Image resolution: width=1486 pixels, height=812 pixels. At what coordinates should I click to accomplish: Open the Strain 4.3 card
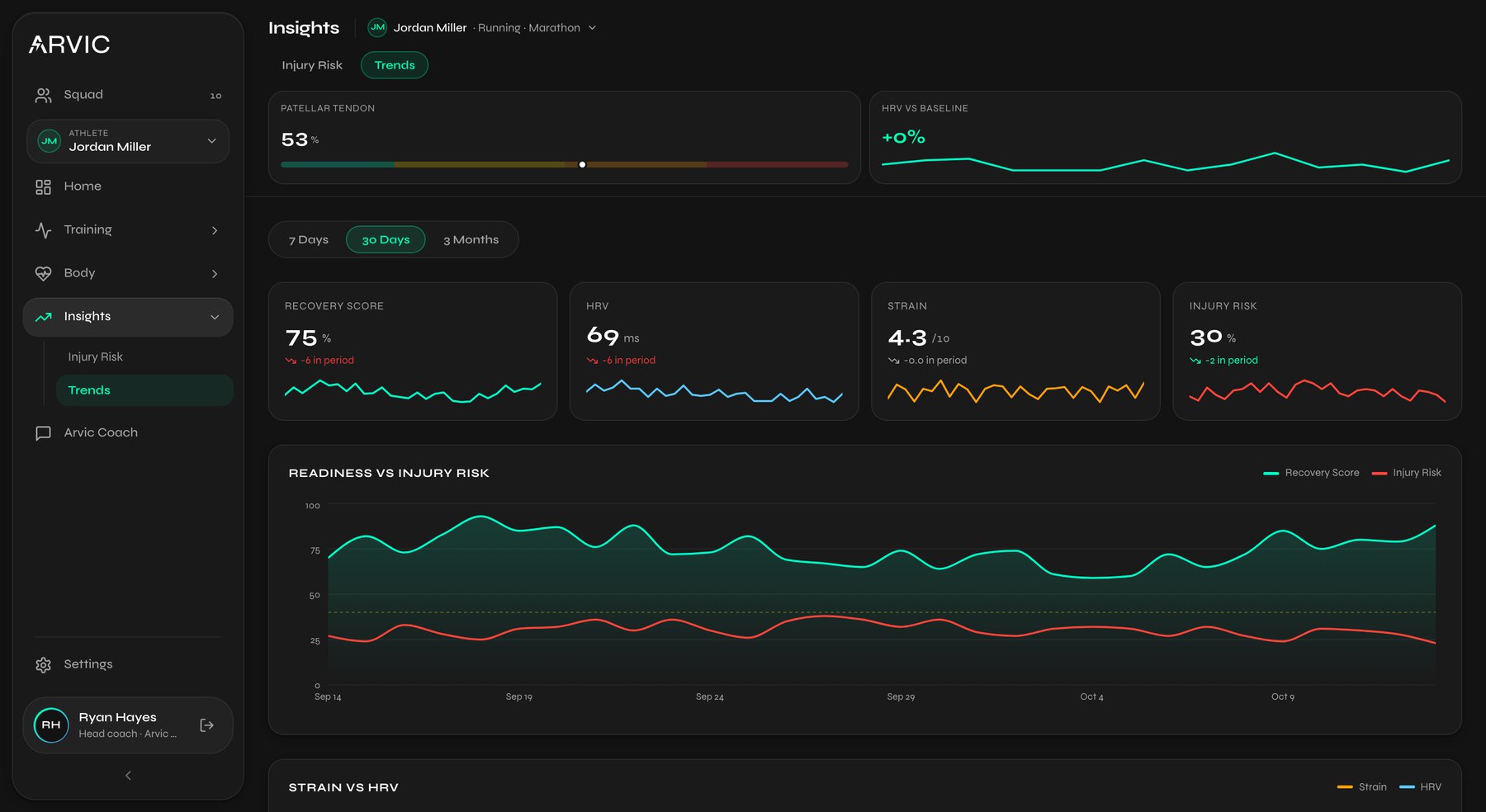(x=1015, y=352)
